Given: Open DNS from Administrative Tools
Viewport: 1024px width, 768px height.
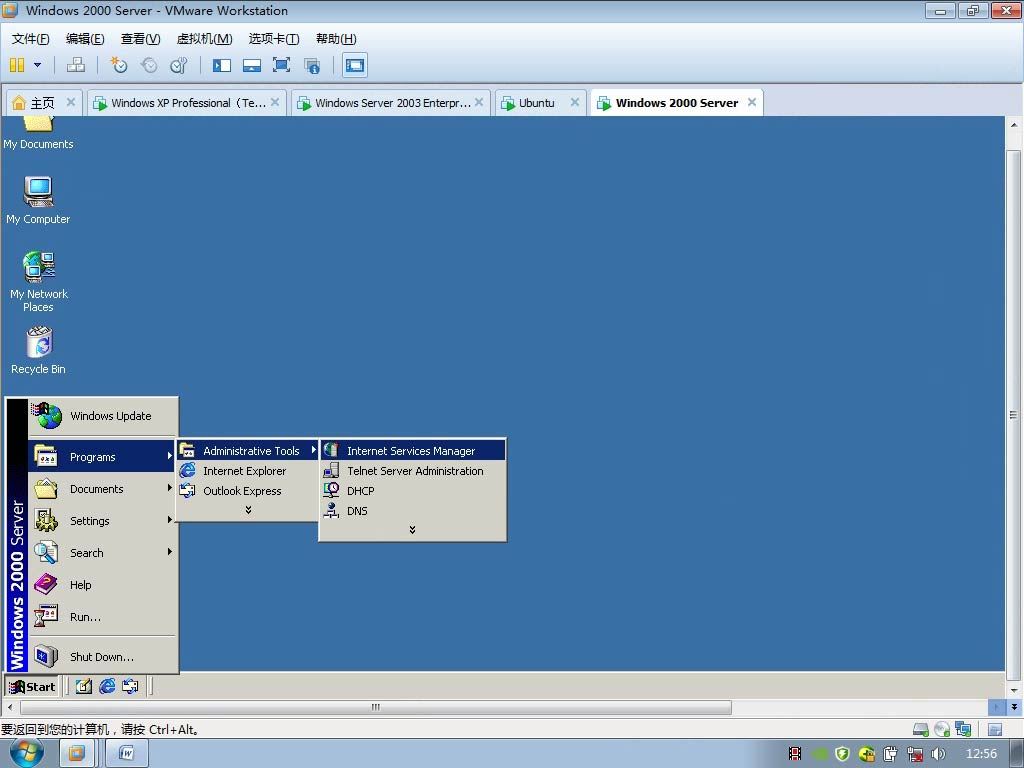Looking at the screenshot, I should pyautogui.click(x=413, y=511).
